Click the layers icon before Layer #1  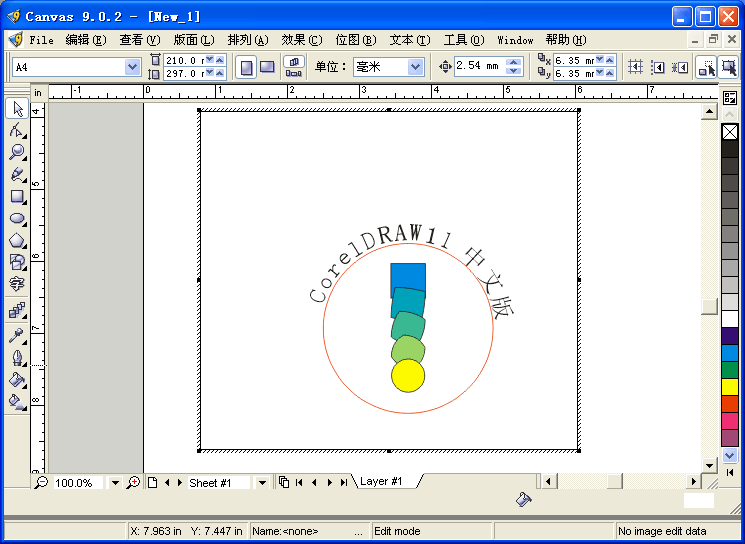284,482
